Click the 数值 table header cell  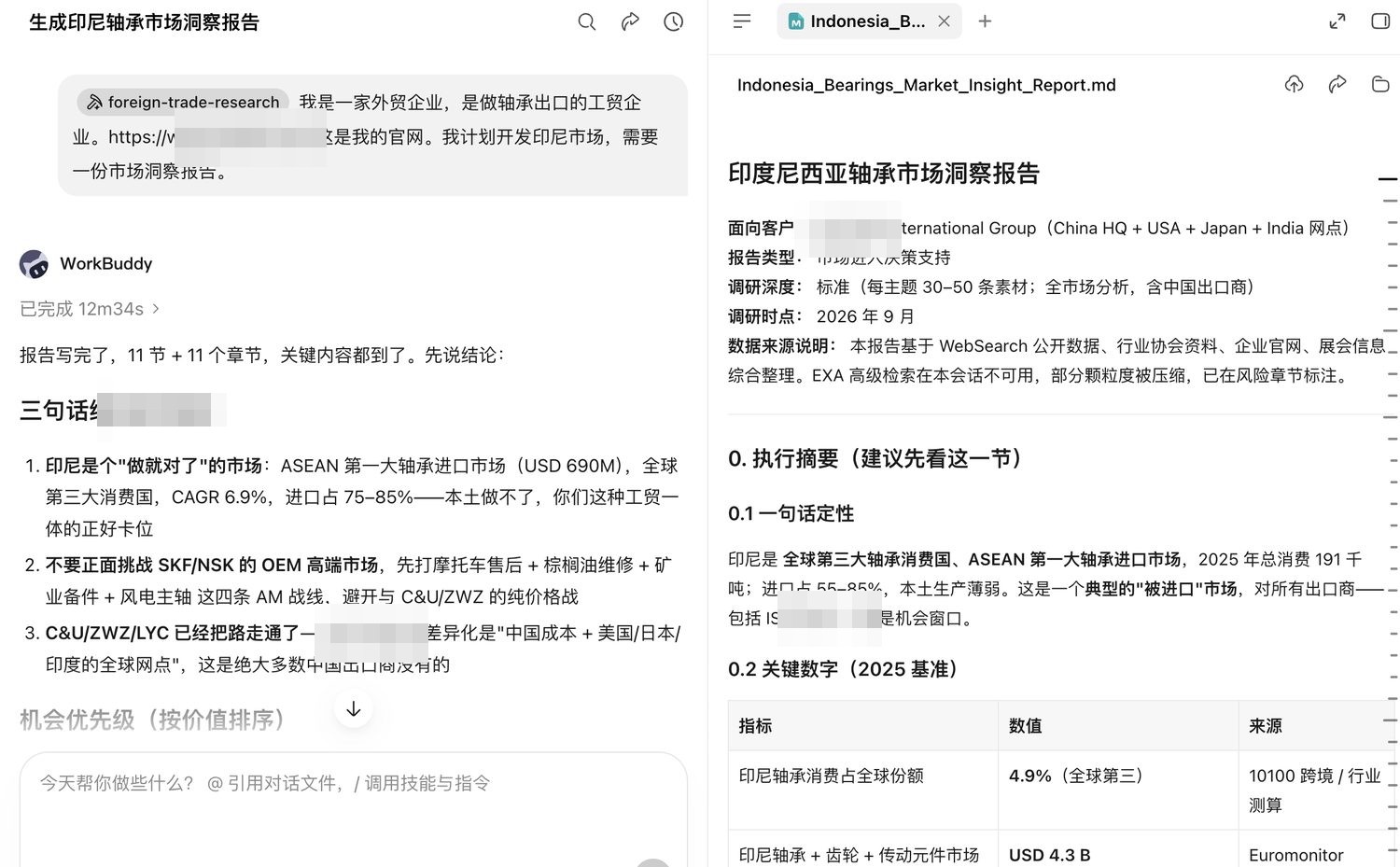(1118, 726)
